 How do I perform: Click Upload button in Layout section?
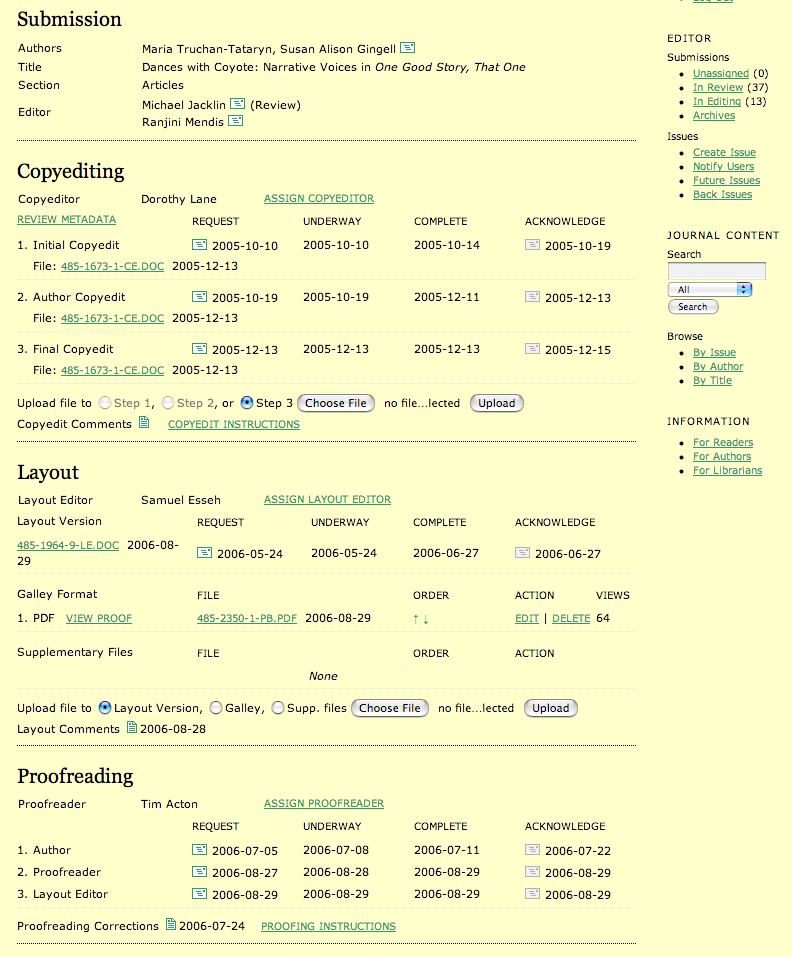tap(550, 708)
